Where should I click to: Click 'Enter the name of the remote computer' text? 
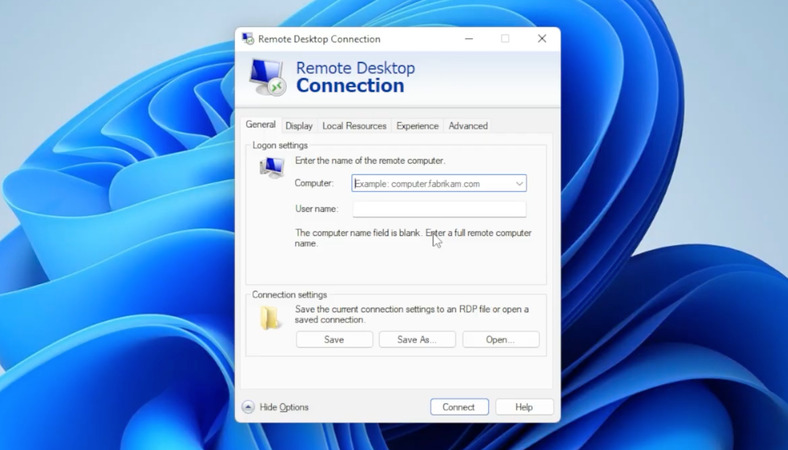370,160
